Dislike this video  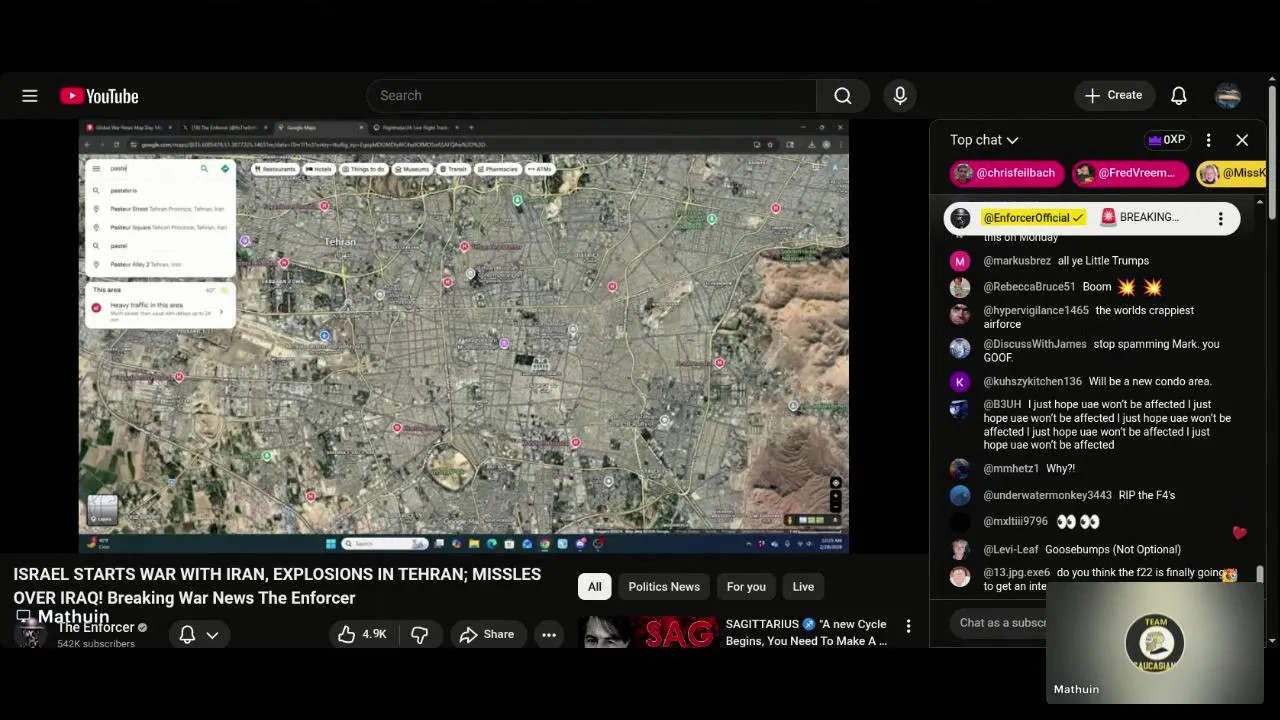click(419, 634)
